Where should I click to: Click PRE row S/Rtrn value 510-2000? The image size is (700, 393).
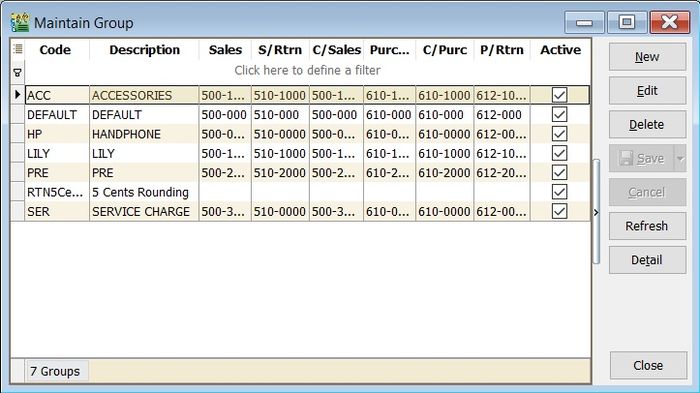tap(280, 172)
